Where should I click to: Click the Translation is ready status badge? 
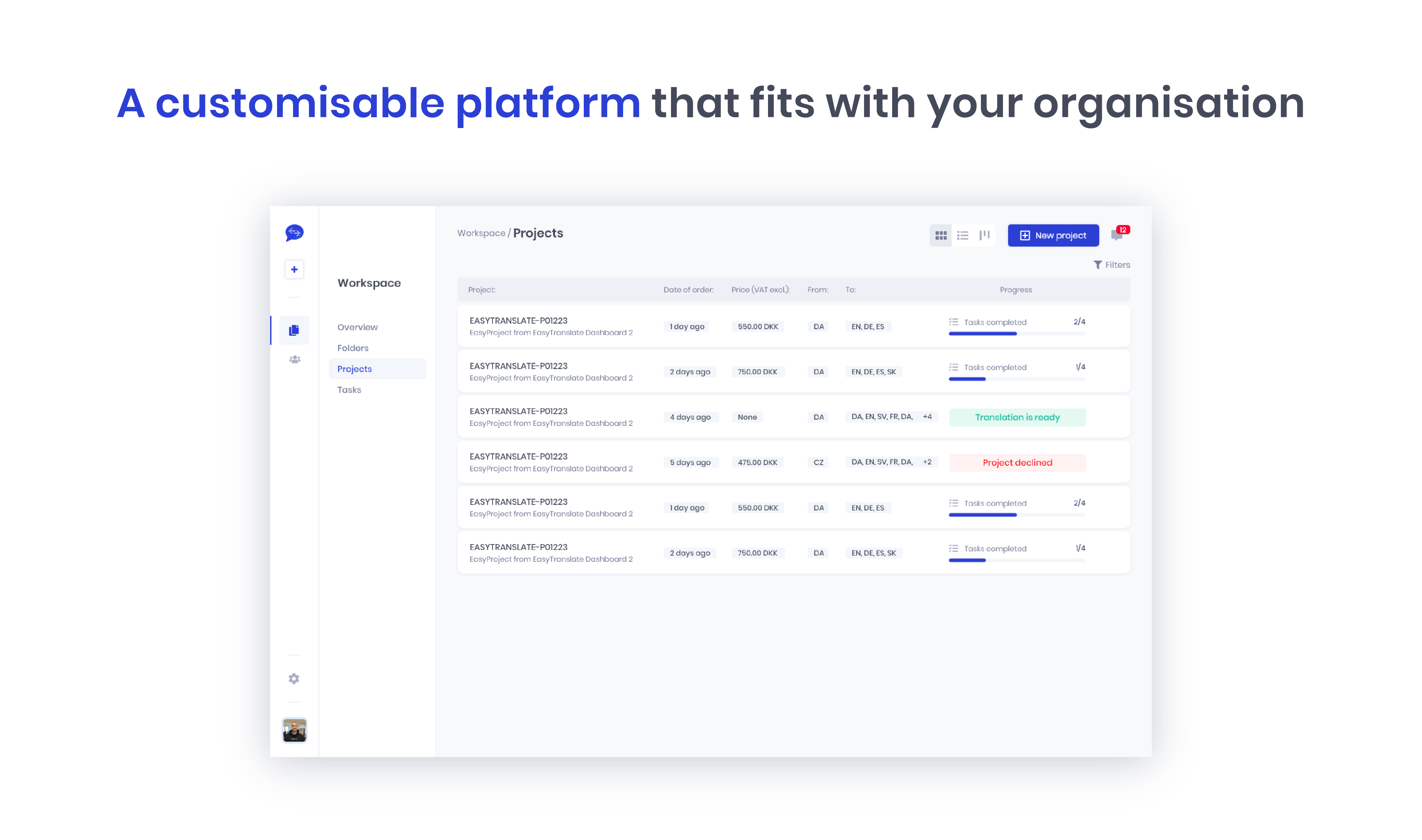click(x=1017, y=417)
